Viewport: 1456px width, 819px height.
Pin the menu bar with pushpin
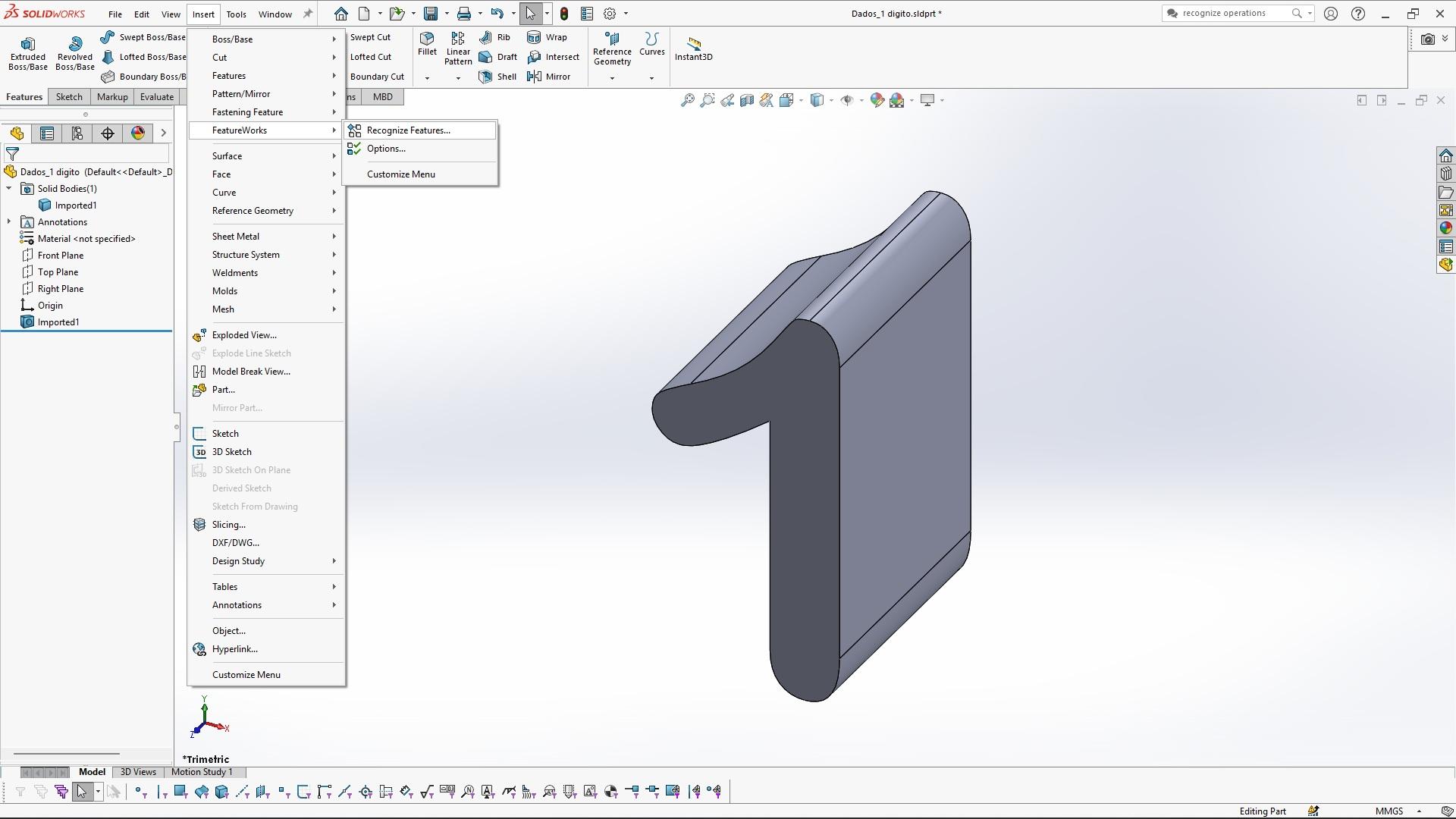pyautogui.click(x=308, y=14)
